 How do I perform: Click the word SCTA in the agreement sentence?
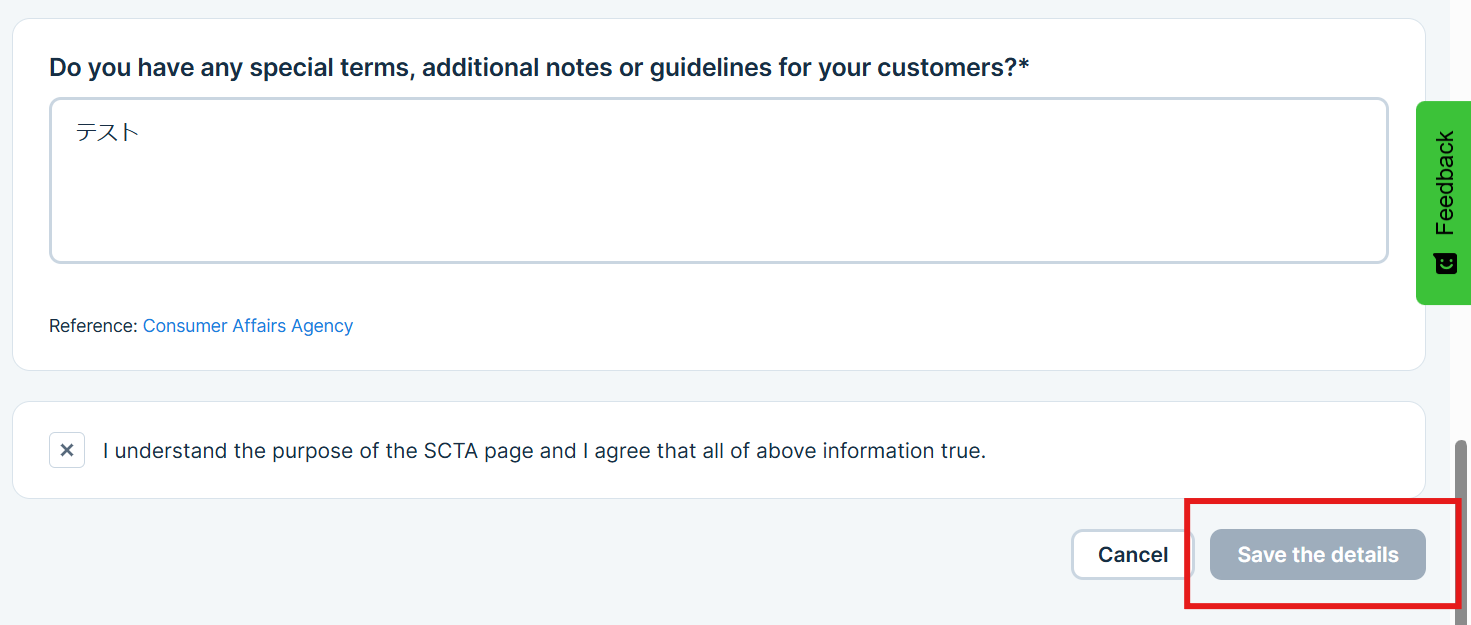[450, 451]
